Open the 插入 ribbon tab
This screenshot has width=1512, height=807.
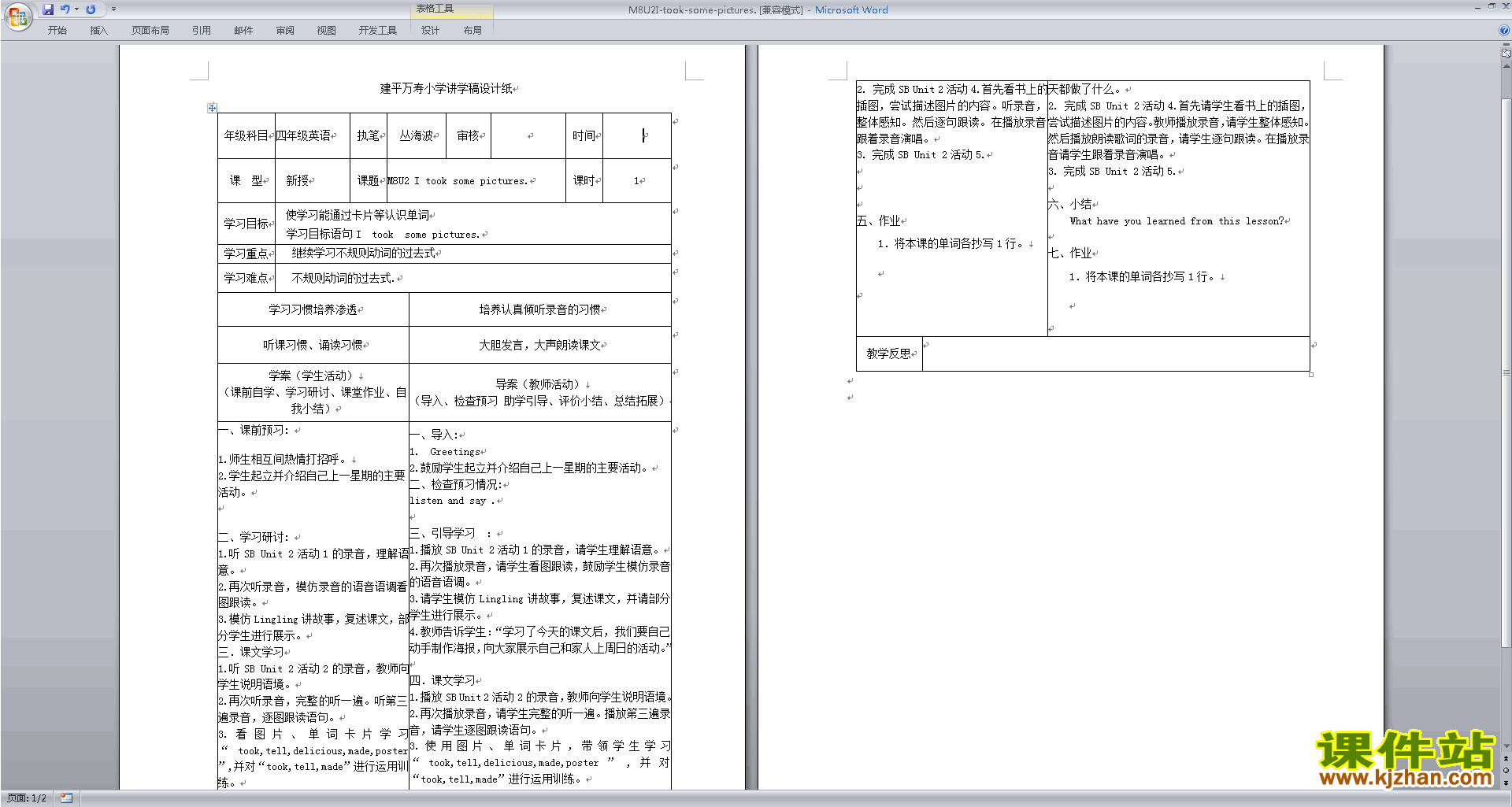point(98,30)
